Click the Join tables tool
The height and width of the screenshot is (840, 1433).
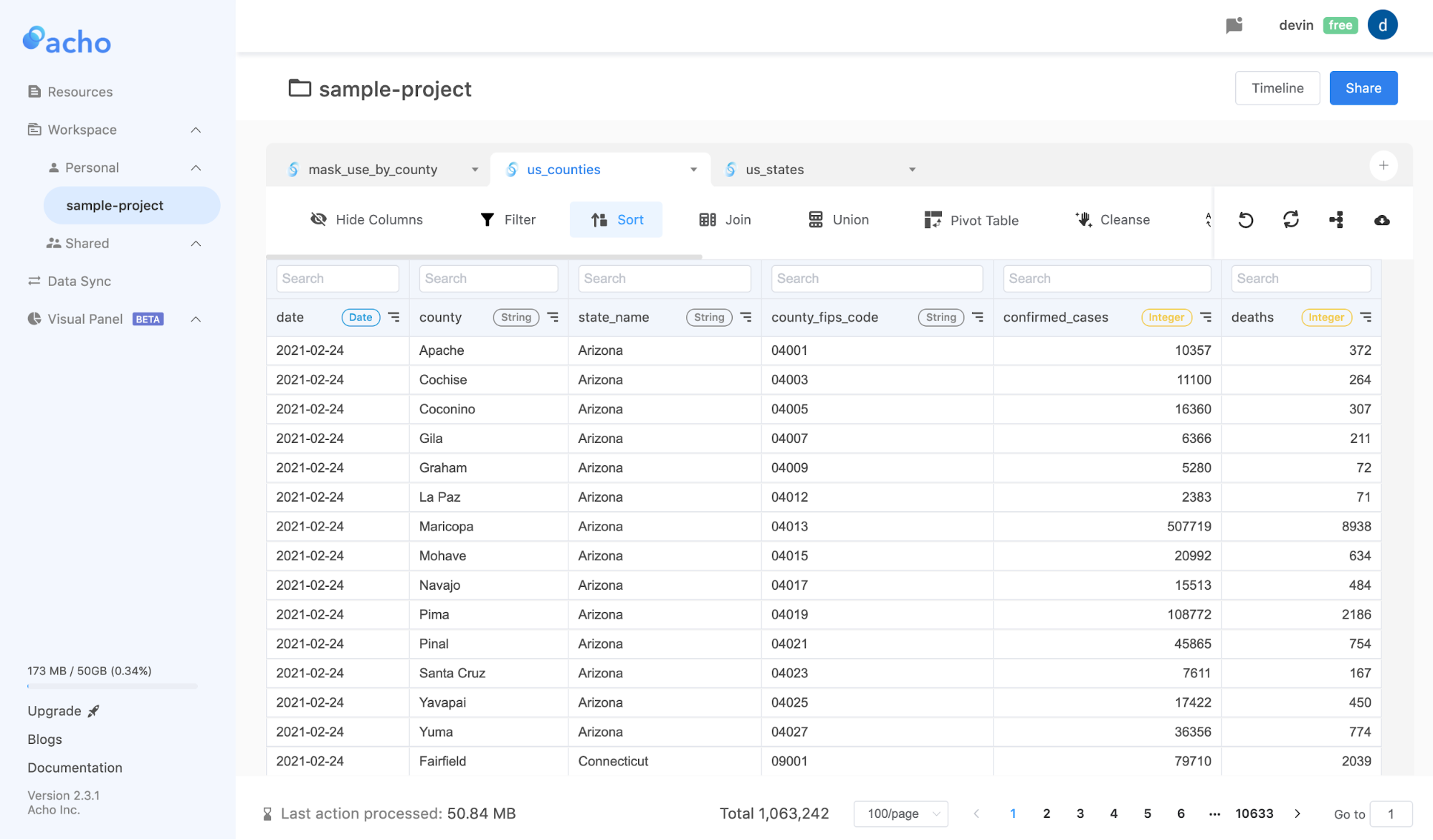(x=725, y=220)
